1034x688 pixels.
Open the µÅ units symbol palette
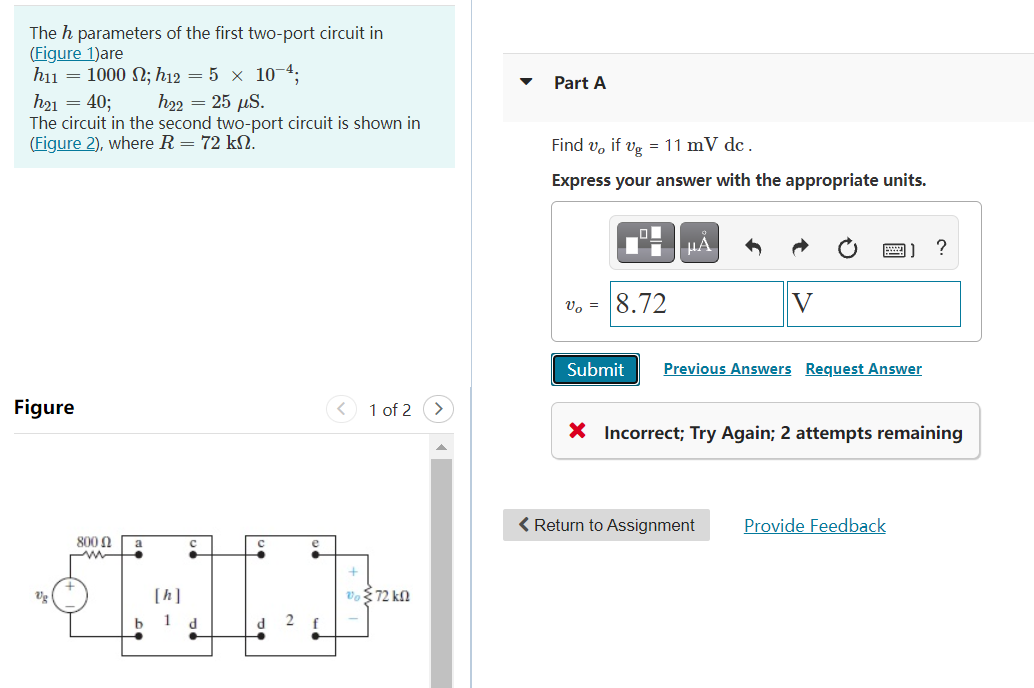pyautogui.click(x=698, y=242)
